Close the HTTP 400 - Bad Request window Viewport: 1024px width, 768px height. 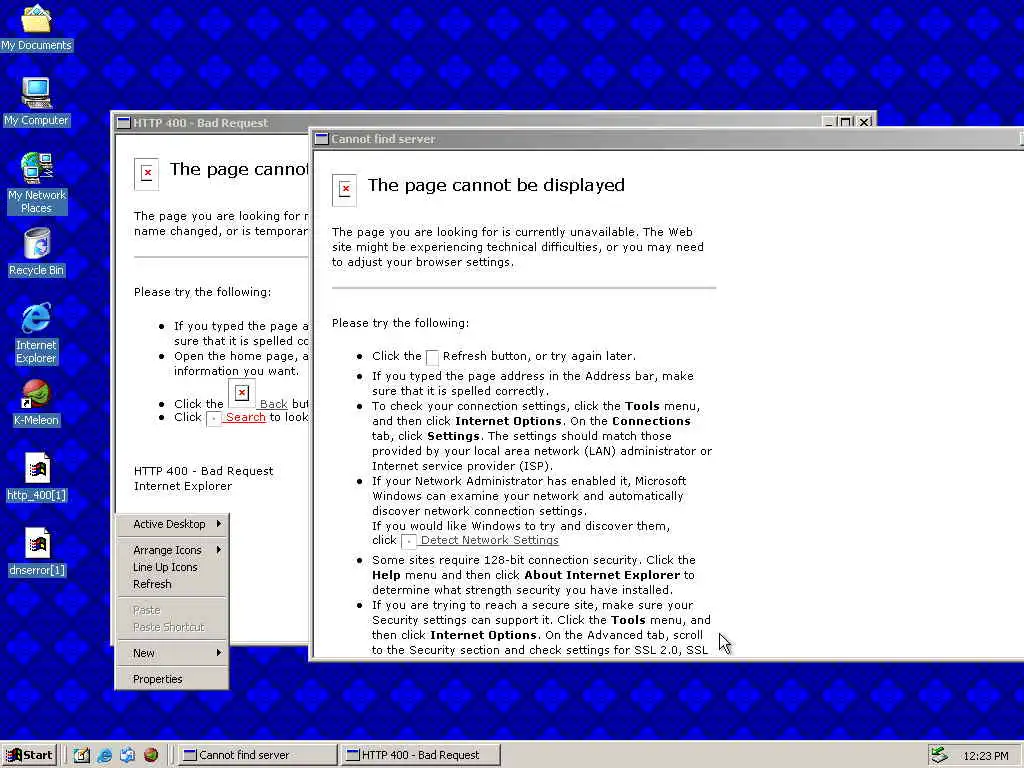click(x=864, y=122)
